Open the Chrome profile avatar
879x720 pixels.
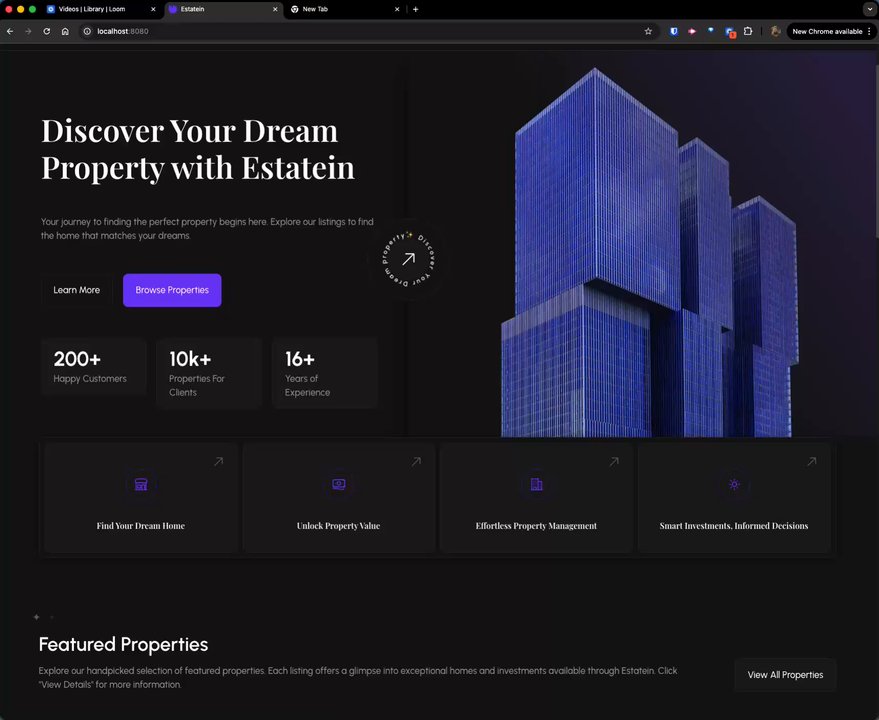point(775,31)
